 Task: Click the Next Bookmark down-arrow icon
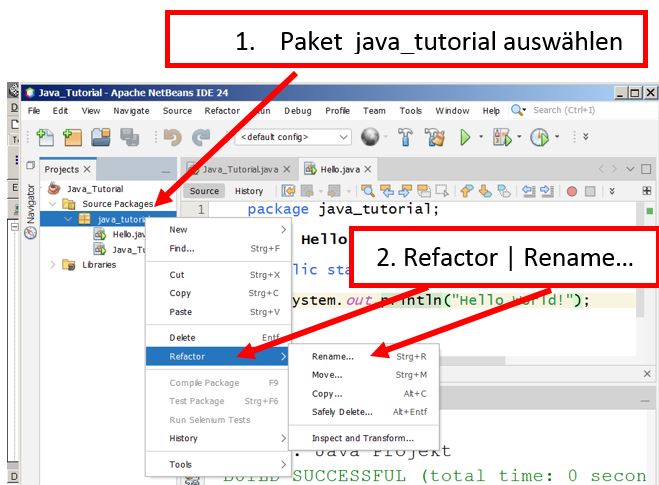485,191
